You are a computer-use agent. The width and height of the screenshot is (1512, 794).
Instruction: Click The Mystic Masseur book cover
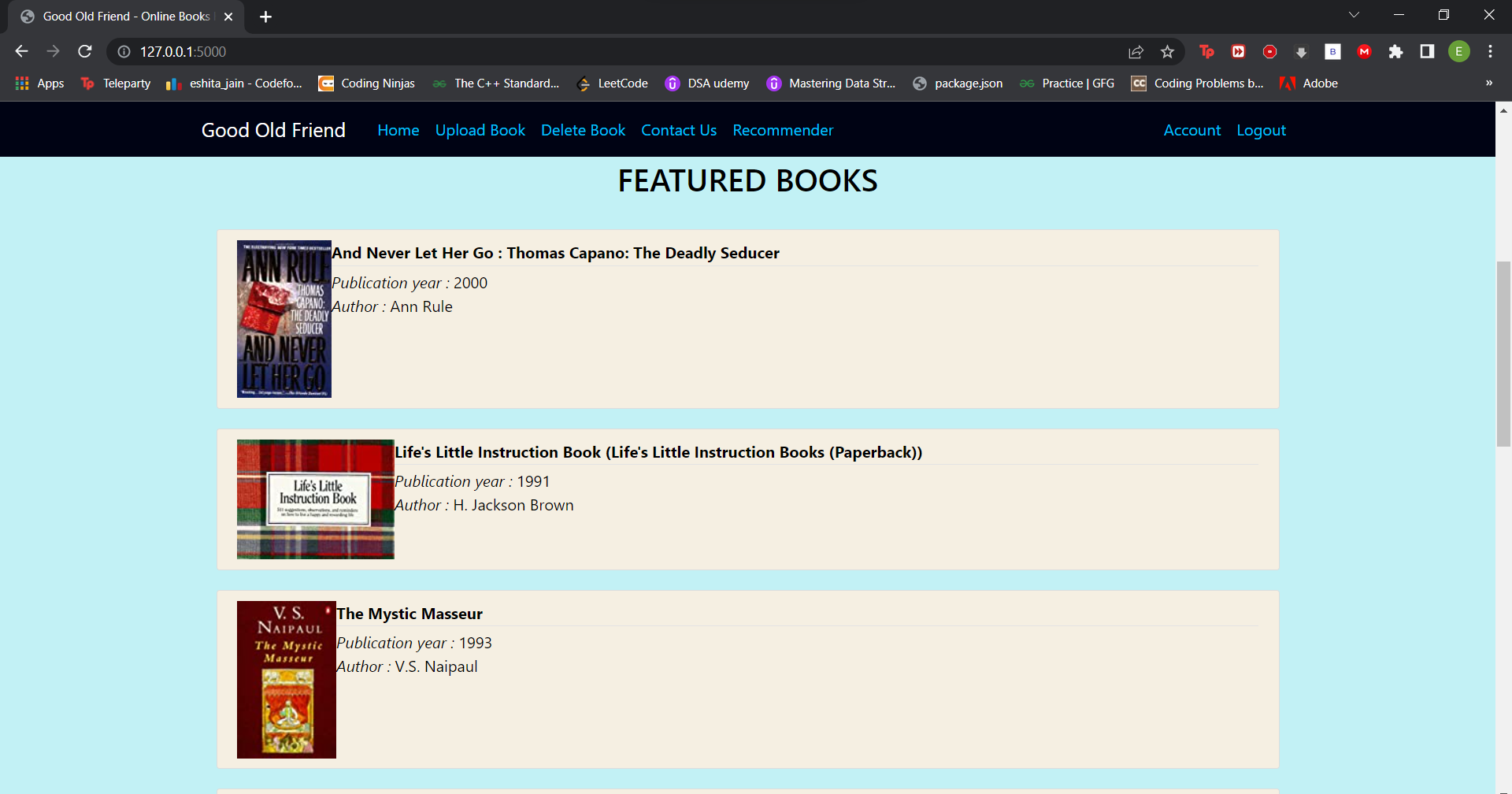point(286,678)
